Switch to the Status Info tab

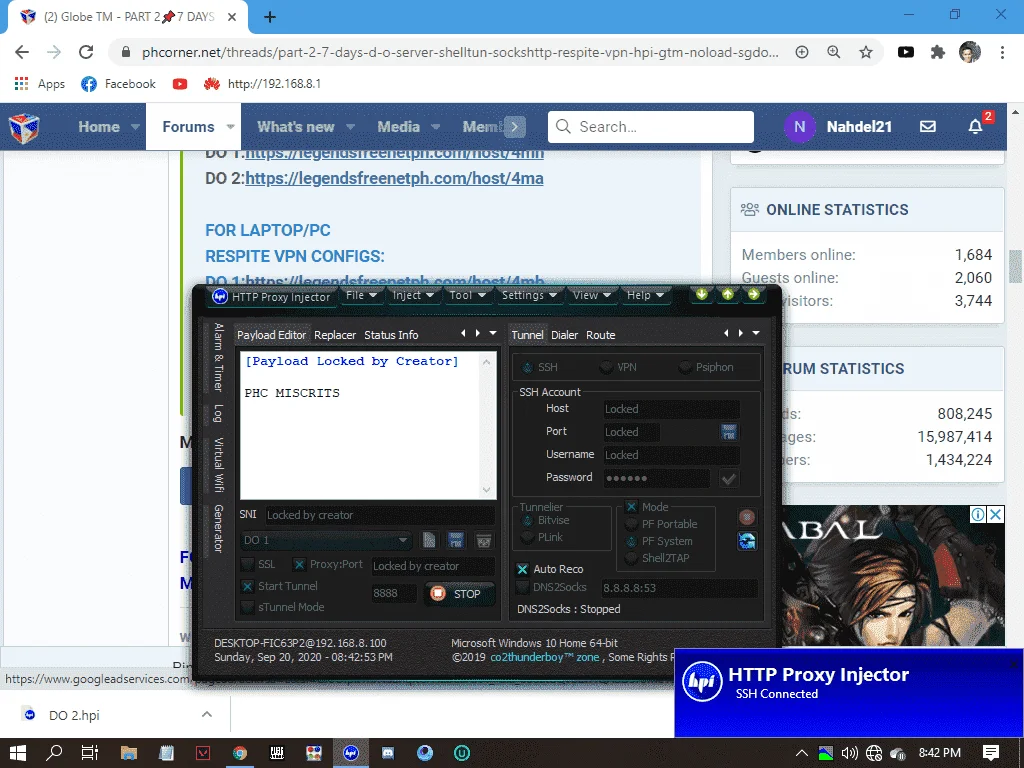391,335
